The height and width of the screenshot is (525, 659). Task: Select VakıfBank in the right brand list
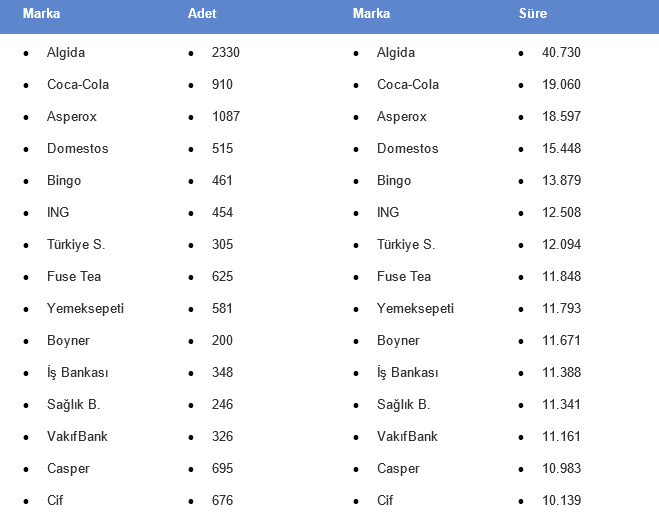(x=407, y=436)
